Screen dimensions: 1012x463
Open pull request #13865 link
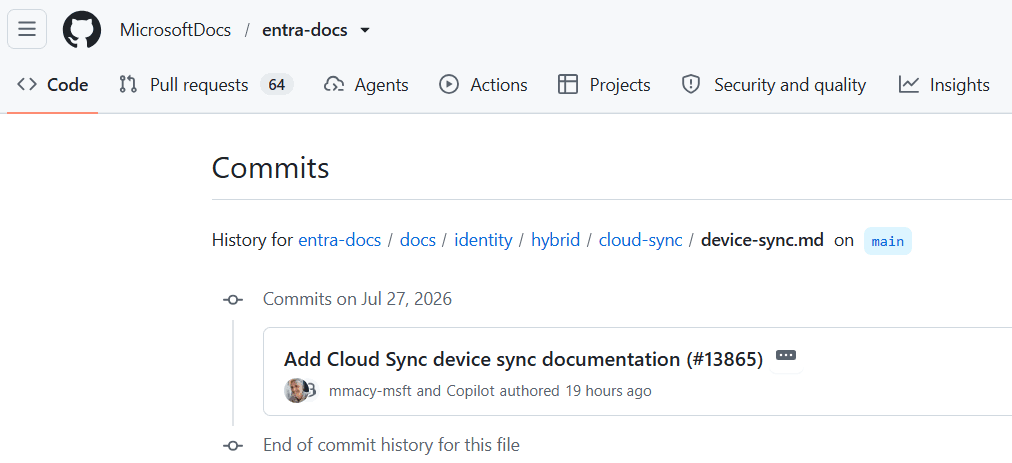tap(725, 359)
